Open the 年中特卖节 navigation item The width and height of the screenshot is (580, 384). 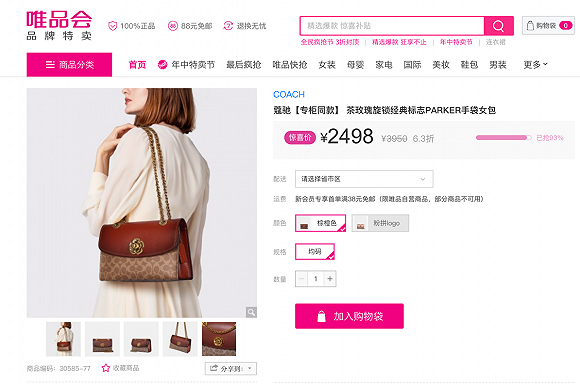click(x=186, y=65)
